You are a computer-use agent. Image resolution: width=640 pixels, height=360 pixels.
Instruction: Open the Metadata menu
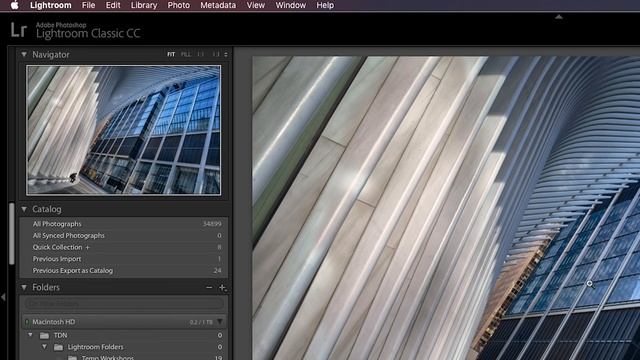coord(218,5)
